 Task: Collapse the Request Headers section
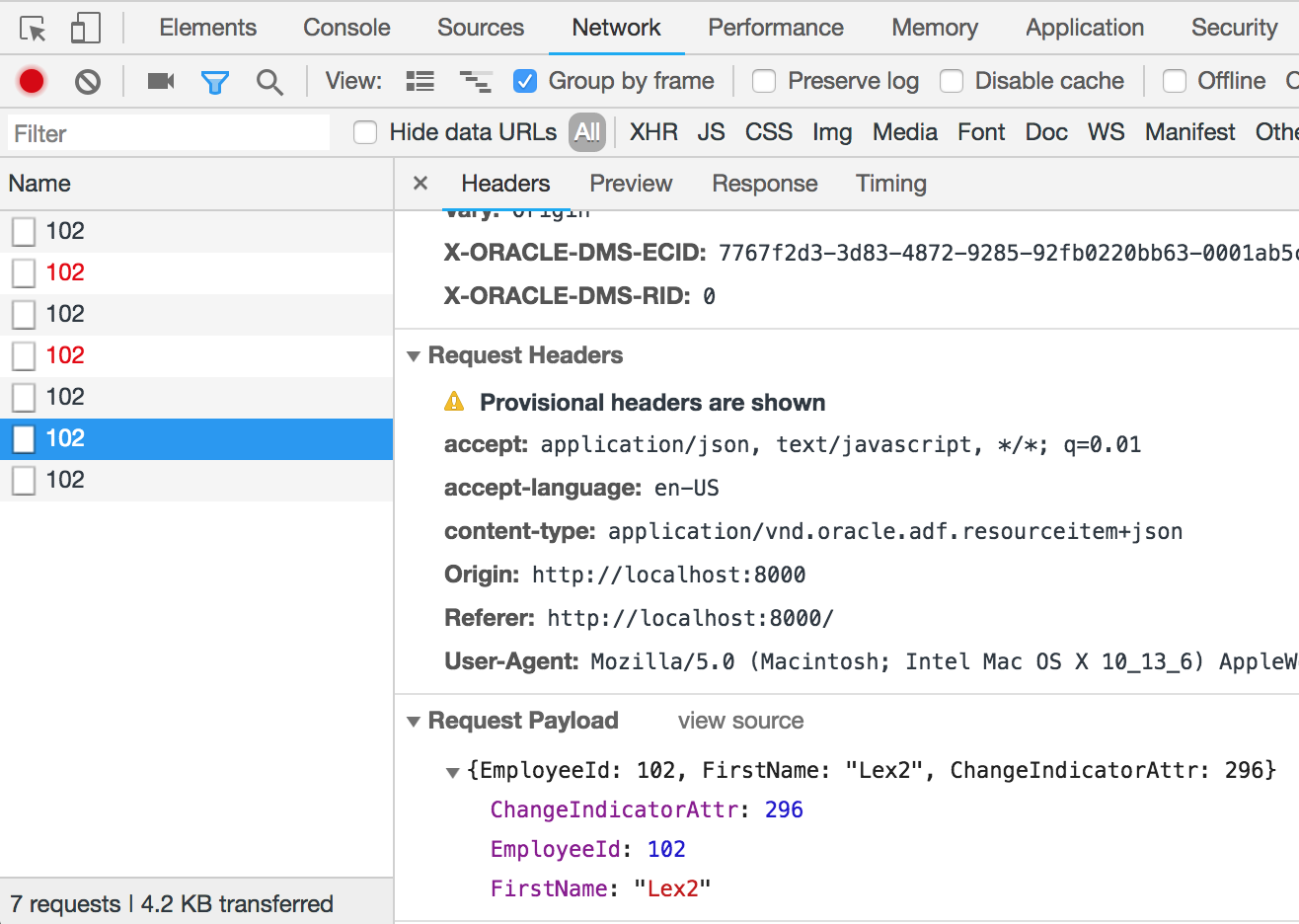413,354
